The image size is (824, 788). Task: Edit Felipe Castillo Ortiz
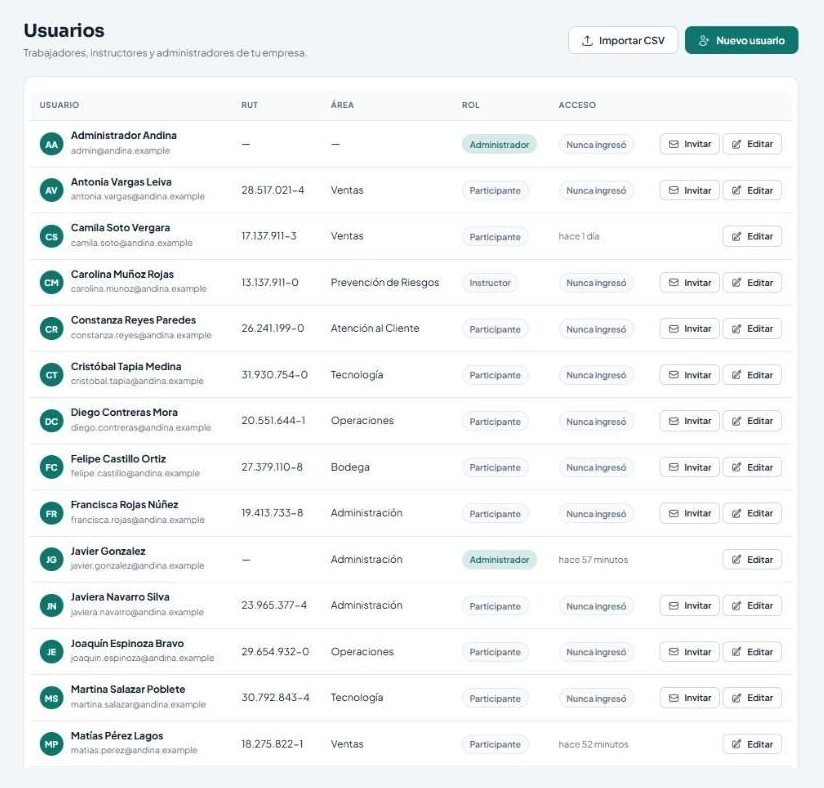pos(752,467)
